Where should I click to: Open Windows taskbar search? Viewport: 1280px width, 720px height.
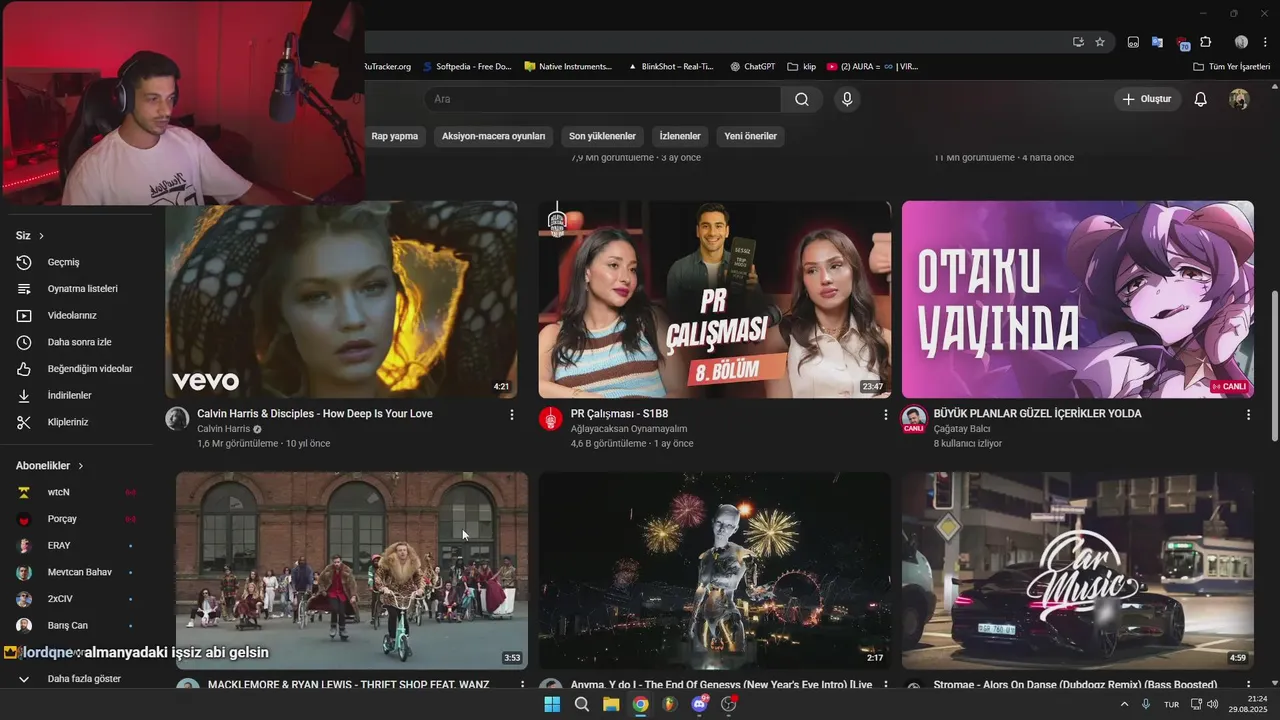coord(581,704)
